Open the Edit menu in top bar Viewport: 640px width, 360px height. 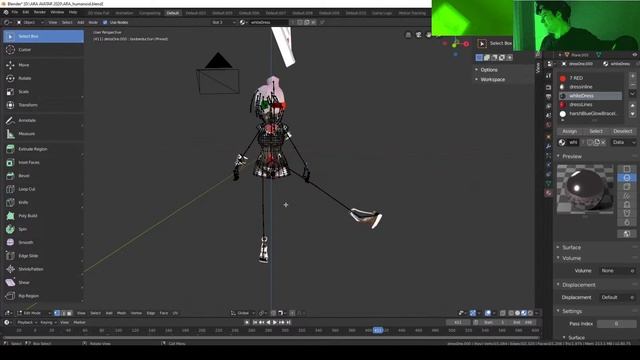pos(26,12)
